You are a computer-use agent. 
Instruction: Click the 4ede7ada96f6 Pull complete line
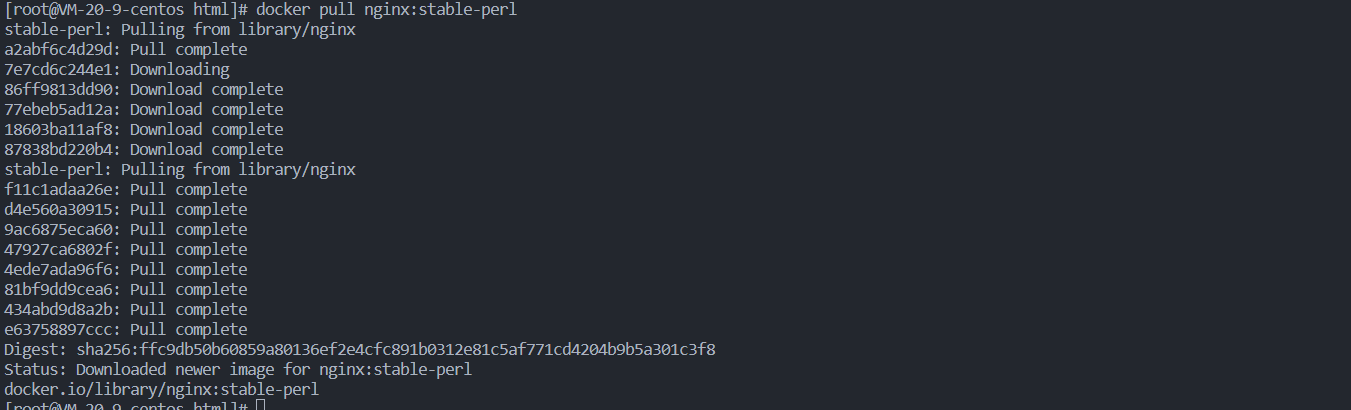click(126, 269)
